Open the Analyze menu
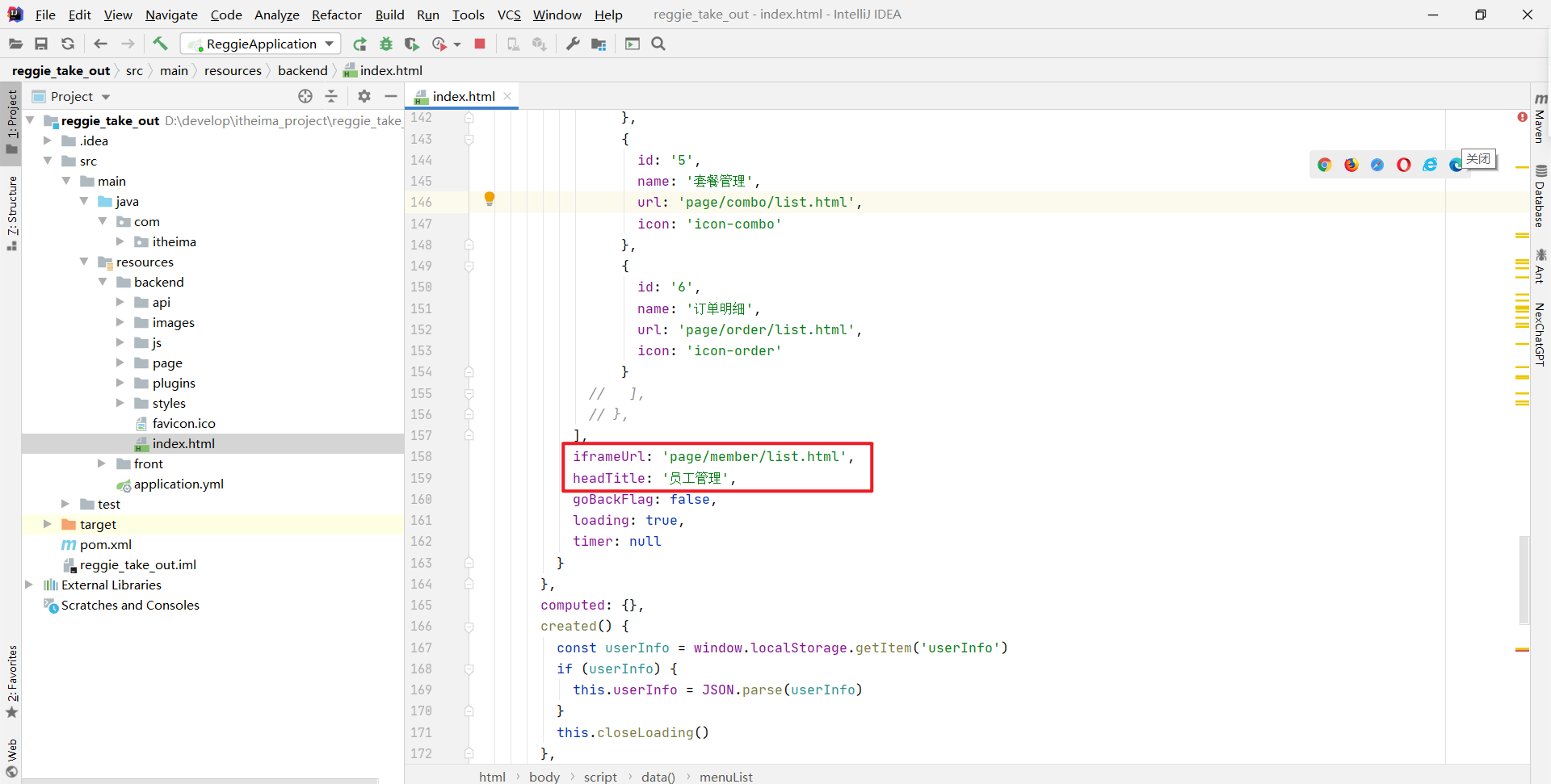This screenshot has height=784, width=1551. [276, 15]
